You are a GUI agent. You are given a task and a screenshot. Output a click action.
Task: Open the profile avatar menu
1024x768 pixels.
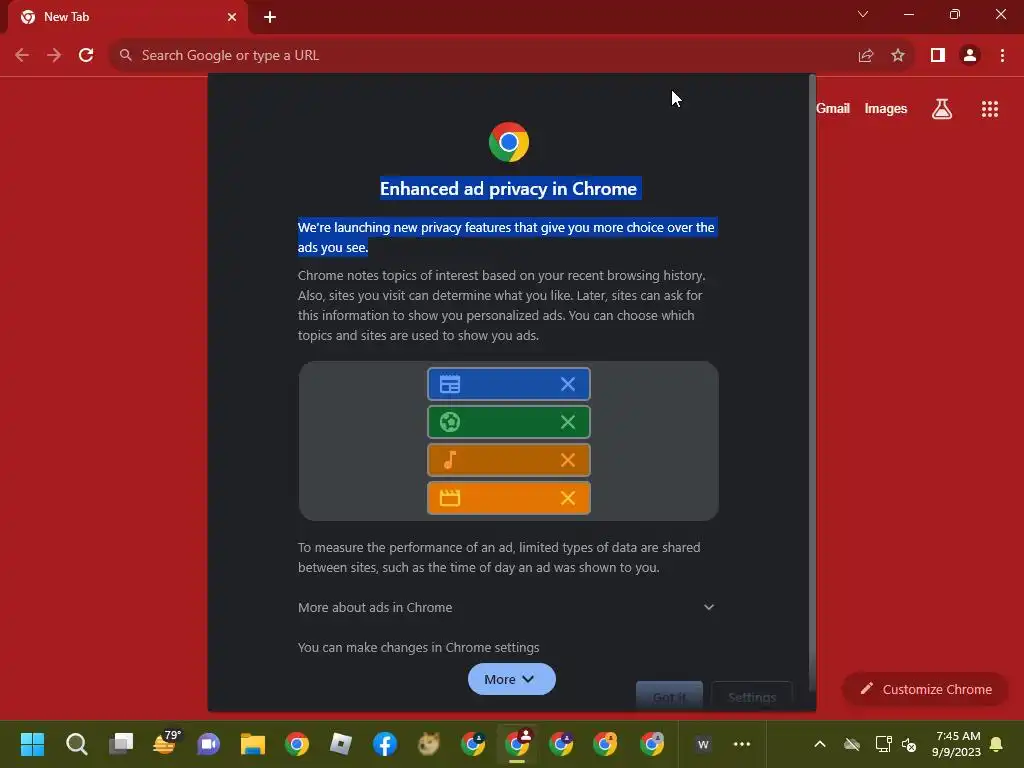[970, 56]
